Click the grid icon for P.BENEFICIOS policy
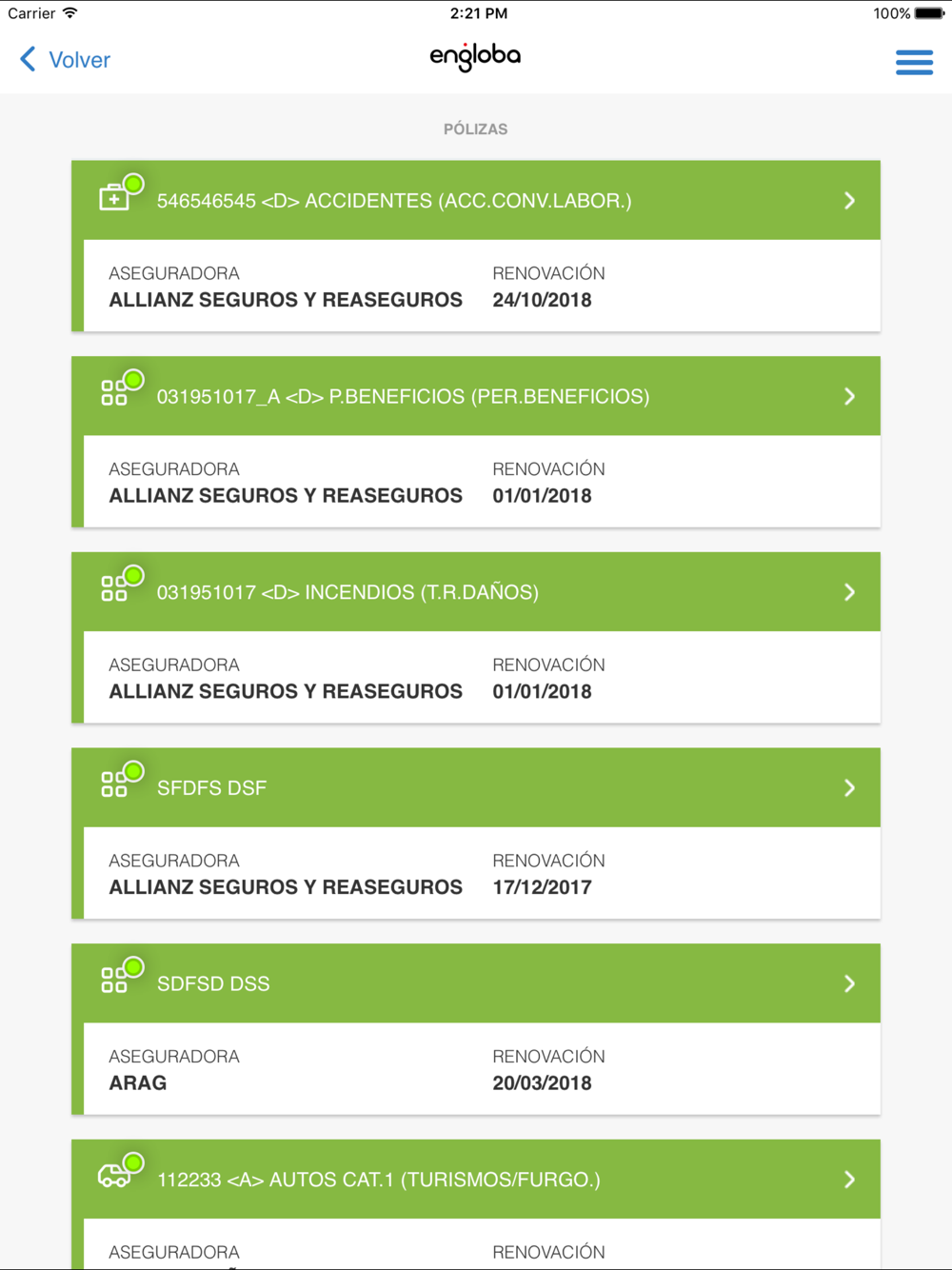952x1270 pixels. [x=114, y=393]
